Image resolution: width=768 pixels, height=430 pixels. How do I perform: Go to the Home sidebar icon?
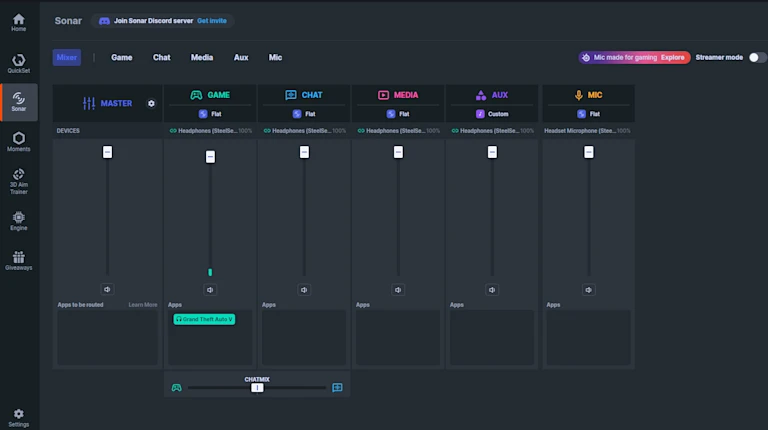pyautogui.click(x=19, y=23)
